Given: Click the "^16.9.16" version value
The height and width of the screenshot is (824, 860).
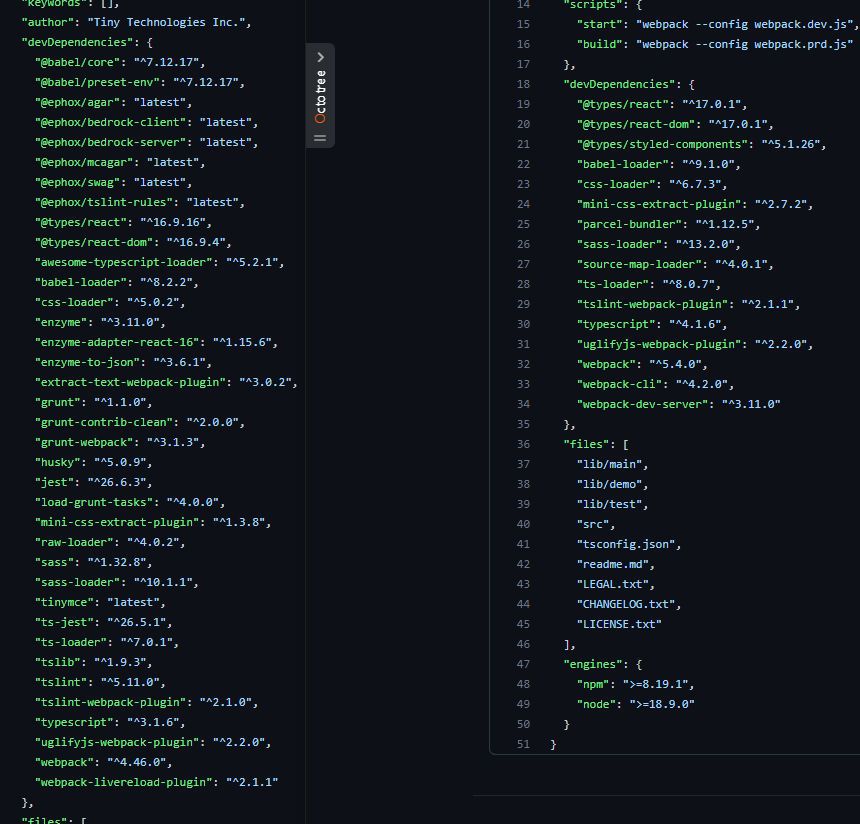Looking at the screenshot, I should (173, 222).
